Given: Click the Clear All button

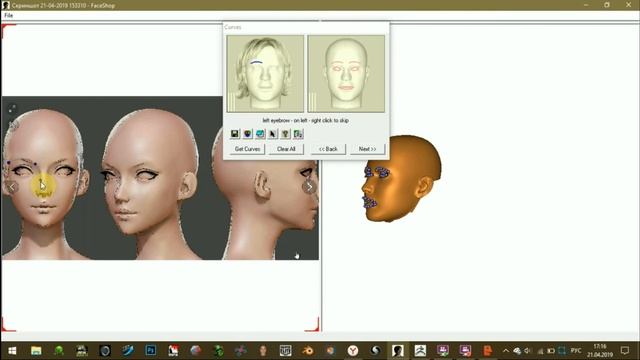Looking at the screenshot, I should point(286,149).
